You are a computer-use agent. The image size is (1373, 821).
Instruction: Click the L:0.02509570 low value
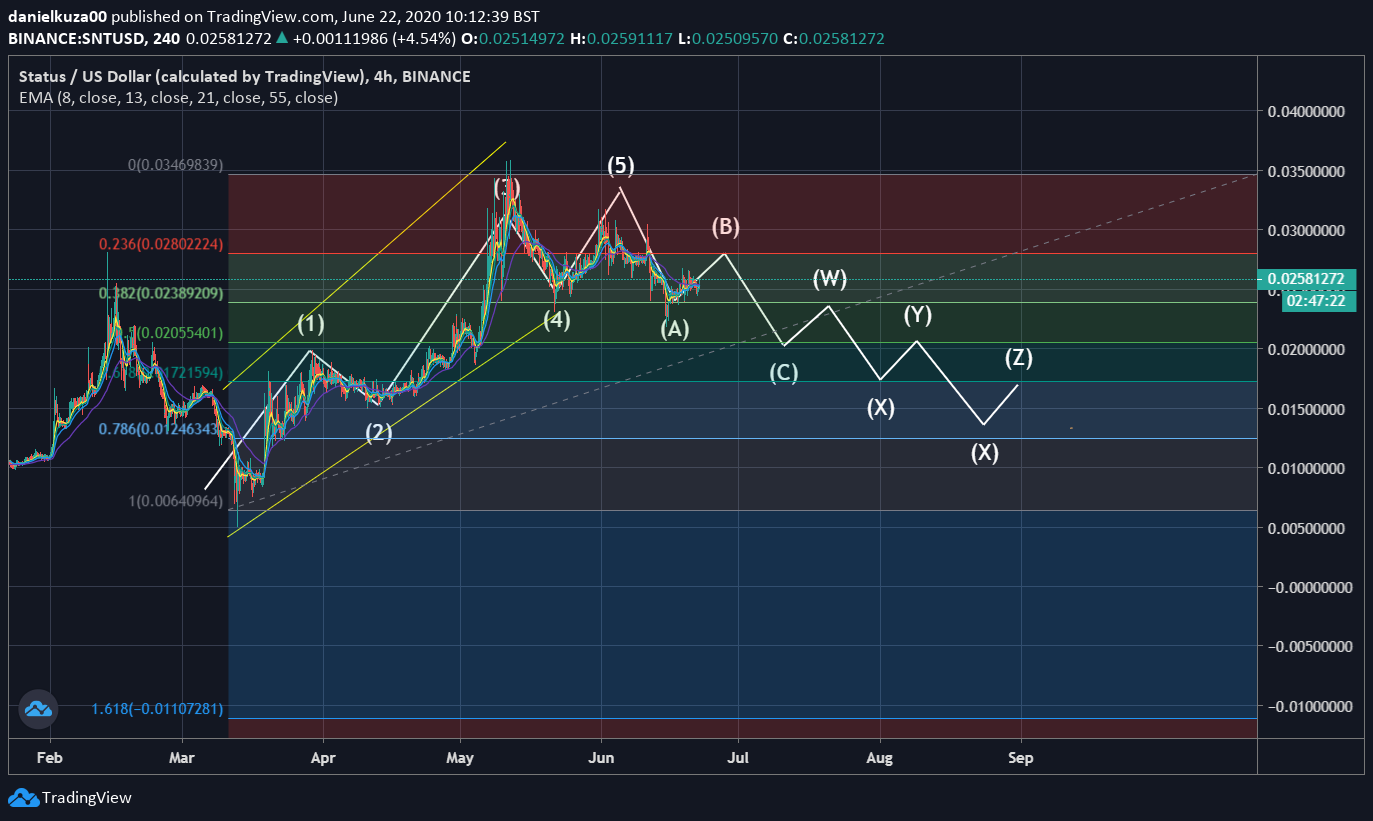[x=727, y=38]
